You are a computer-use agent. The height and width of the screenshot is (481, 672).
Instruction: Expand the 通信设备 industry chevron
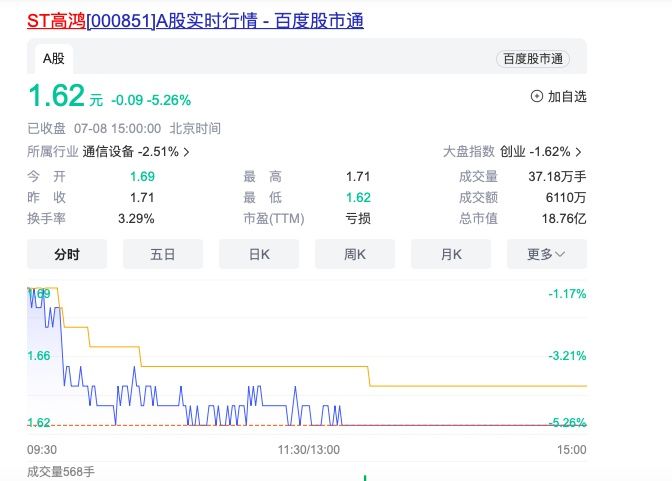(186, 152)
